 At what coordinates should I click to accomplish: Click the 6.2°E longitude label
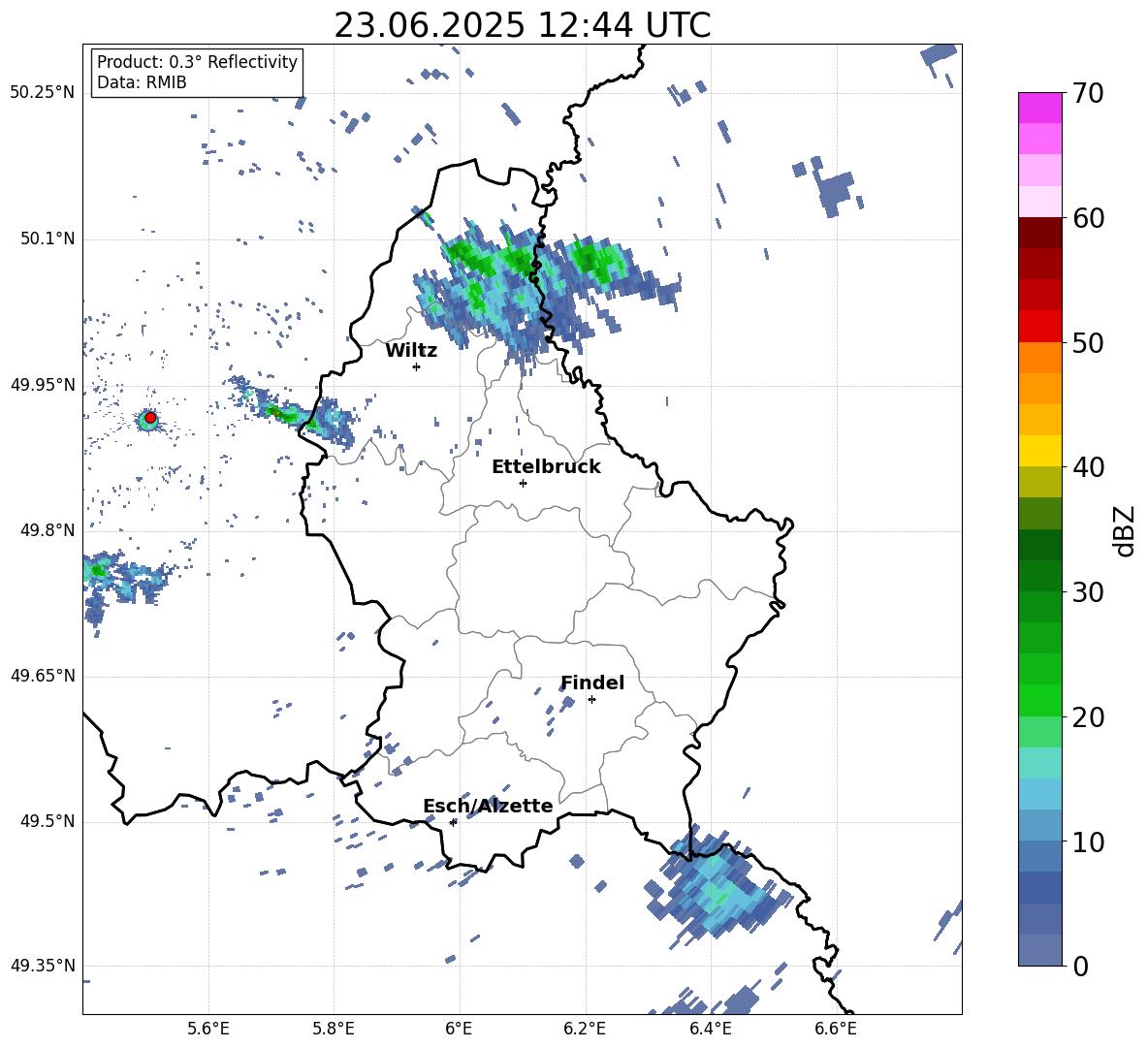pyautogui.click(x=585, y=1029)
